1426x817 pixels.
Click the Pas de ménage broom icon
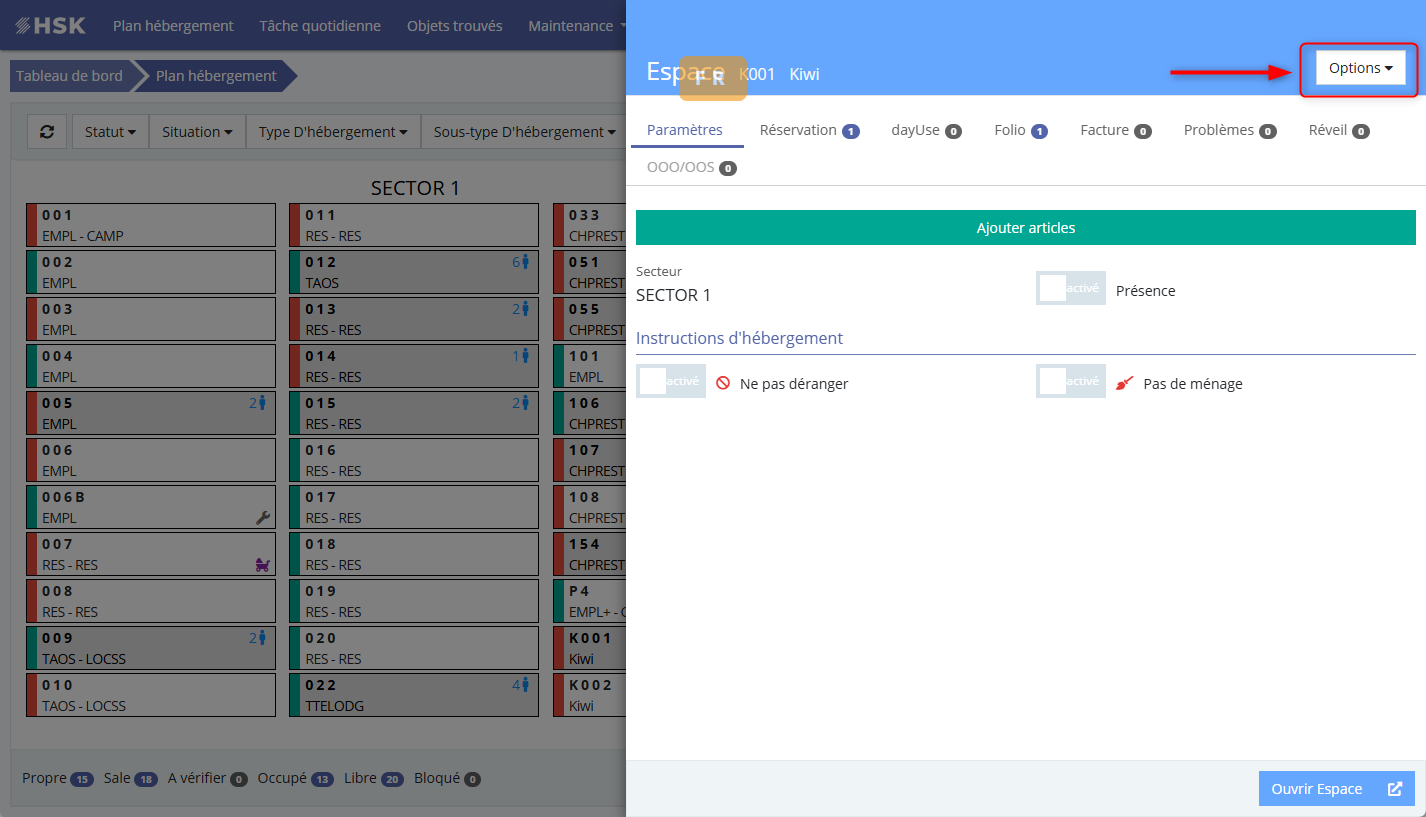(x=1125, y=383)
